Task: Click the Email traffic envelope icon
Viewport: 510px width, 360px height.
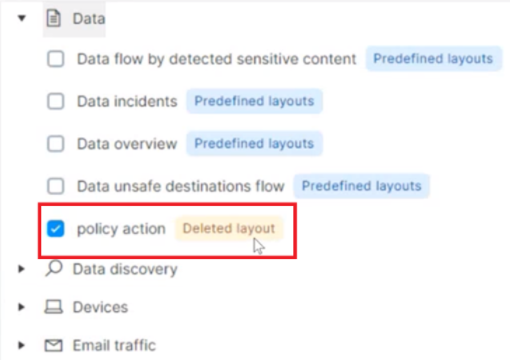Action: coord(54,345)
